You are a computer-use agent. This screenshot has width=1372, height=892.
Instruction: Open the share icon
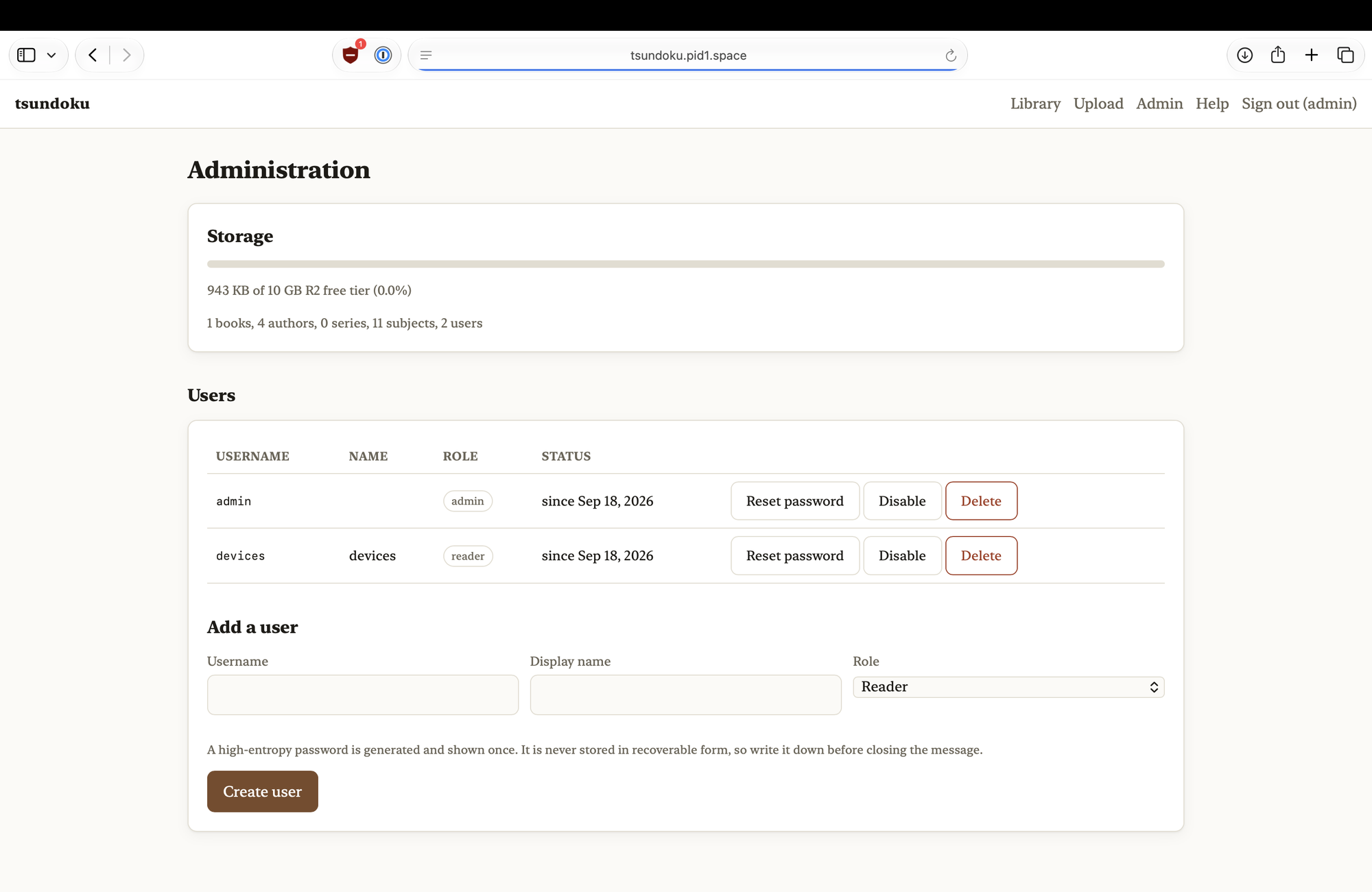[x=1277, y=55]
